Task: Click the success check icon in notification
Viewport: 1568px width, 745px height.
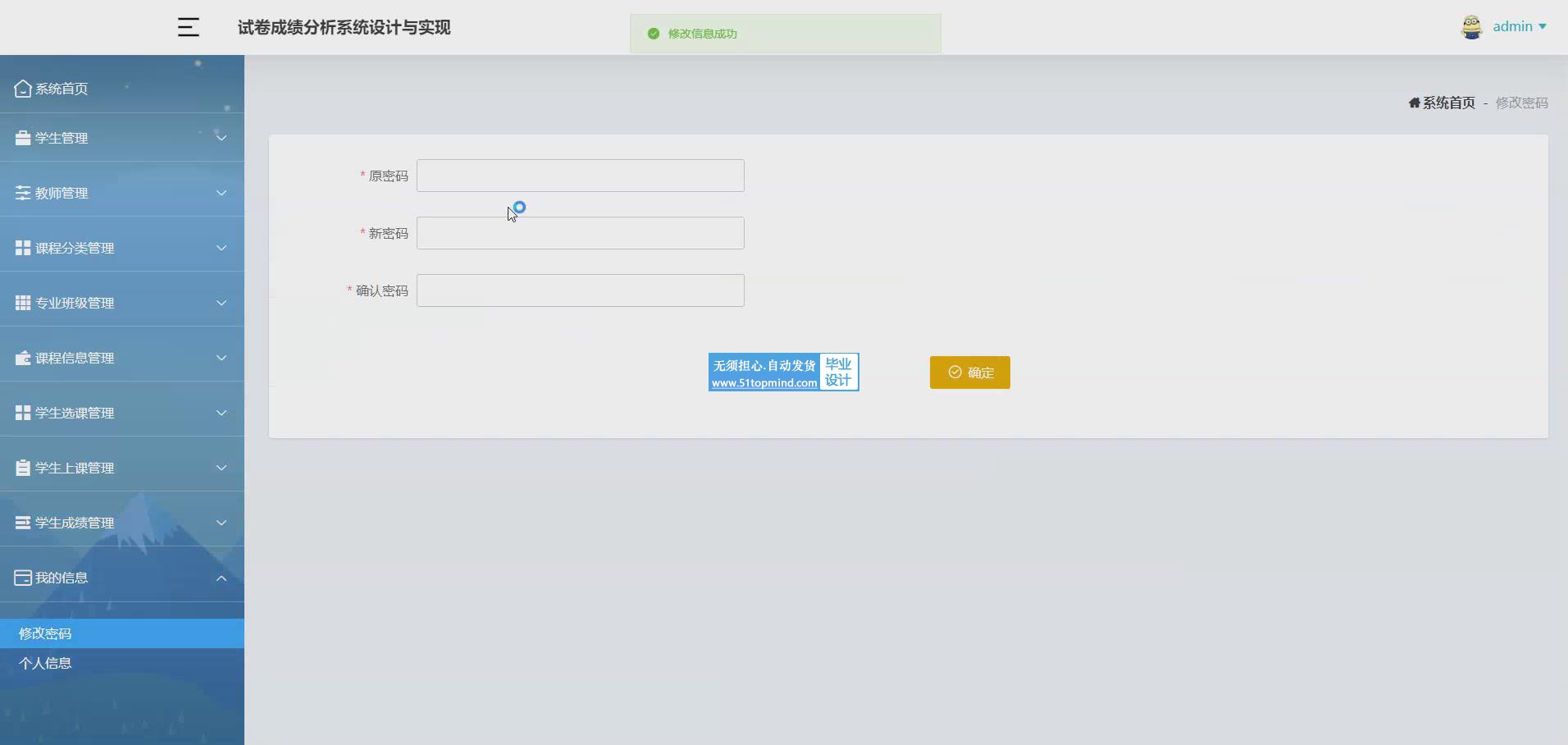Action: 654,34
